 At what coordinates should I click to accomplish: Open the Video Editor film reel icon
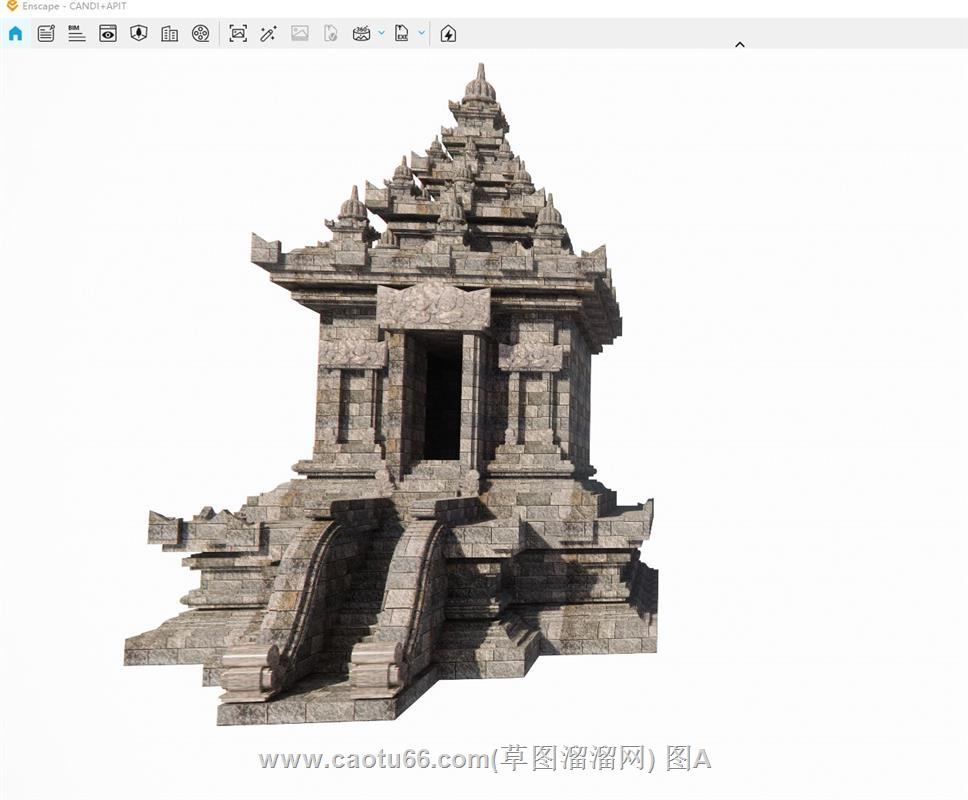(201, 33)
